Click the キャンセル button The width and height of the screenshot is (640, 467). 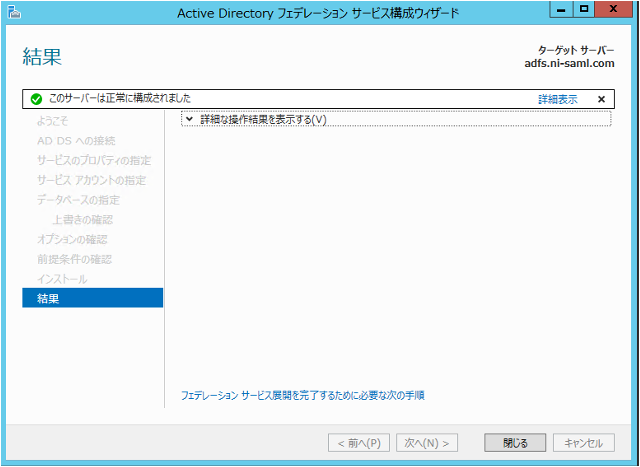(x=584, y=443)
